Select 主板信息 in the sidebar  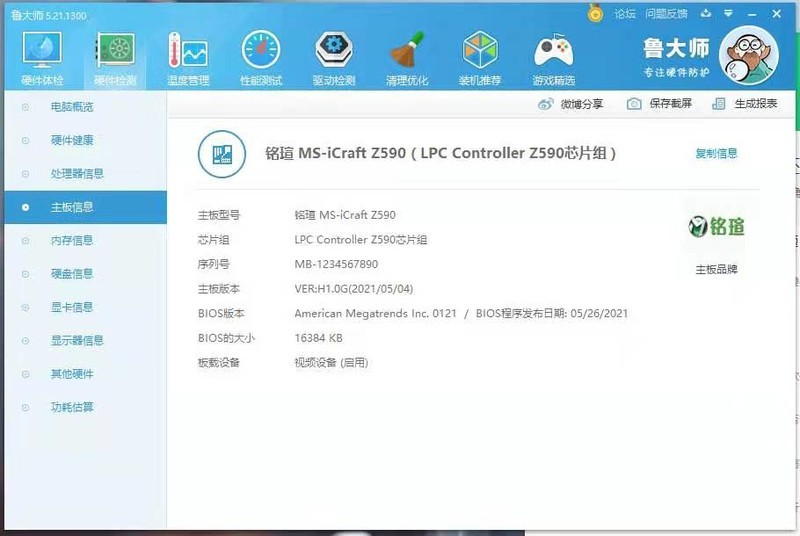click(85, 207)
